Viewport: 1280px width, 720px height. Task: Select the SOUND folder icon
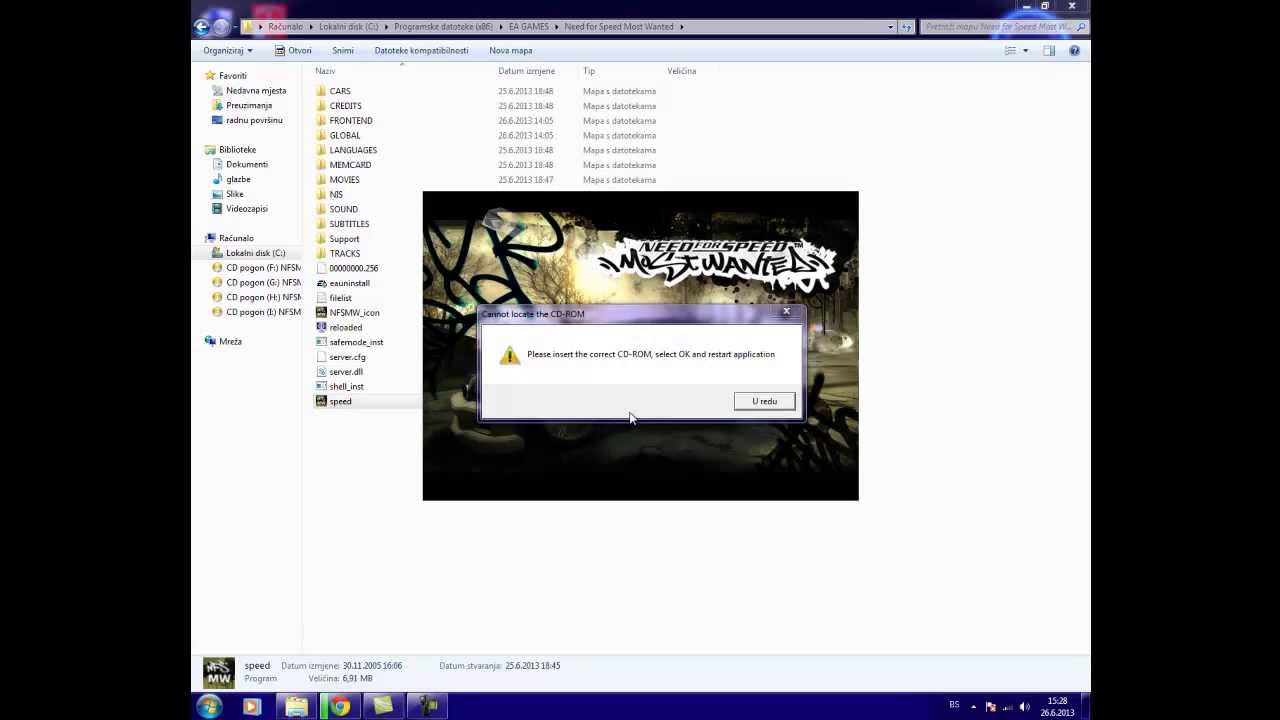click(321, 209)
